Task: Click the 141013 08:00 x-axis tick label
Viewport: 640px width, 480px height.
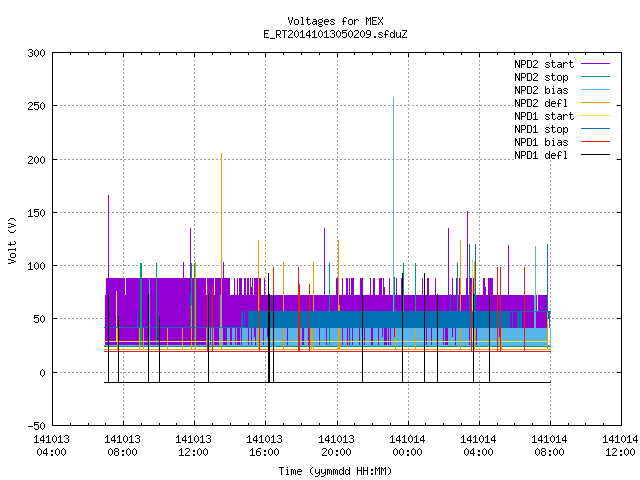Action: point(122,445)
